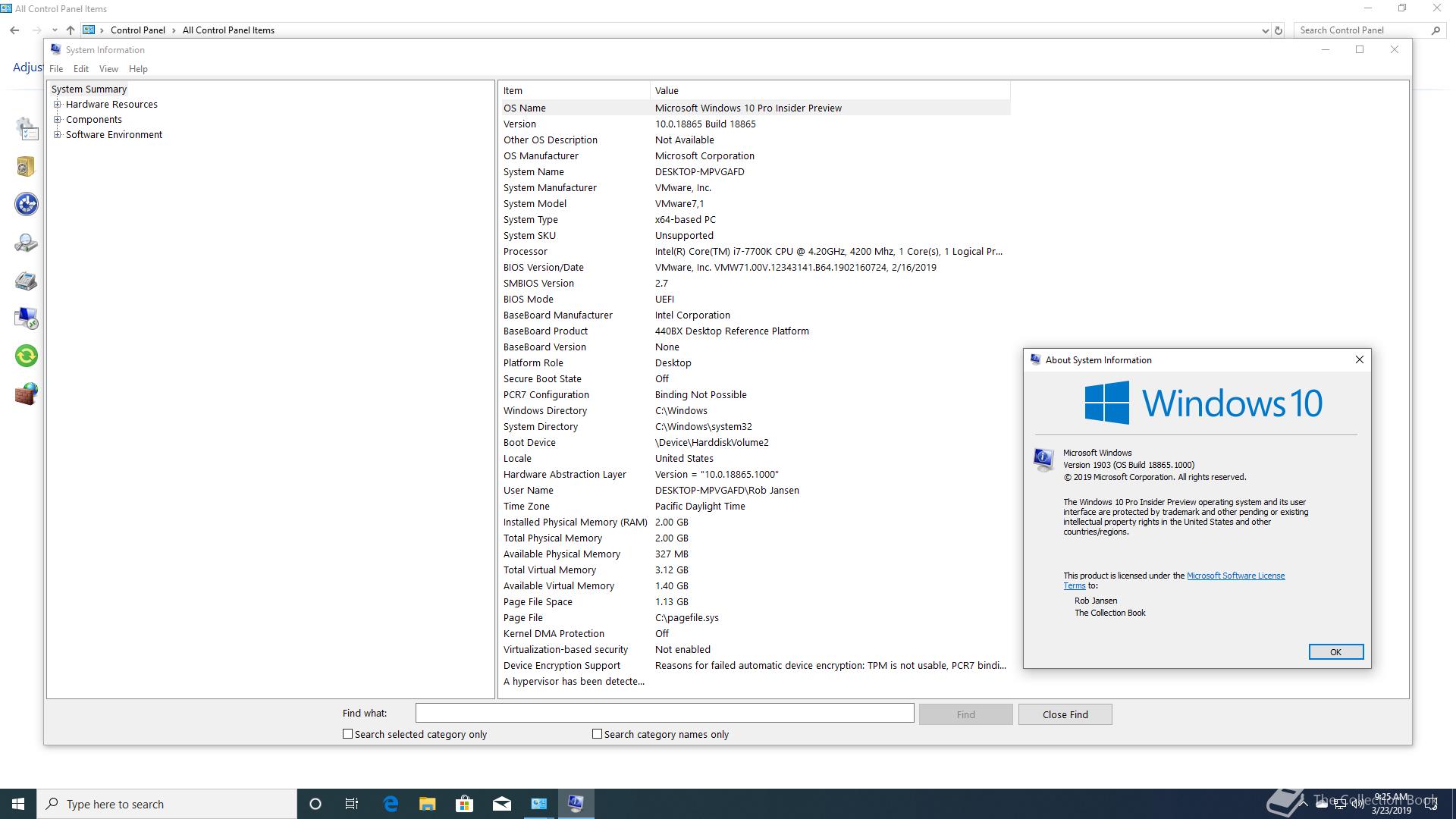Screen dimensions: 1456x819
Task: Select the OS Name row
Action: 755,108
